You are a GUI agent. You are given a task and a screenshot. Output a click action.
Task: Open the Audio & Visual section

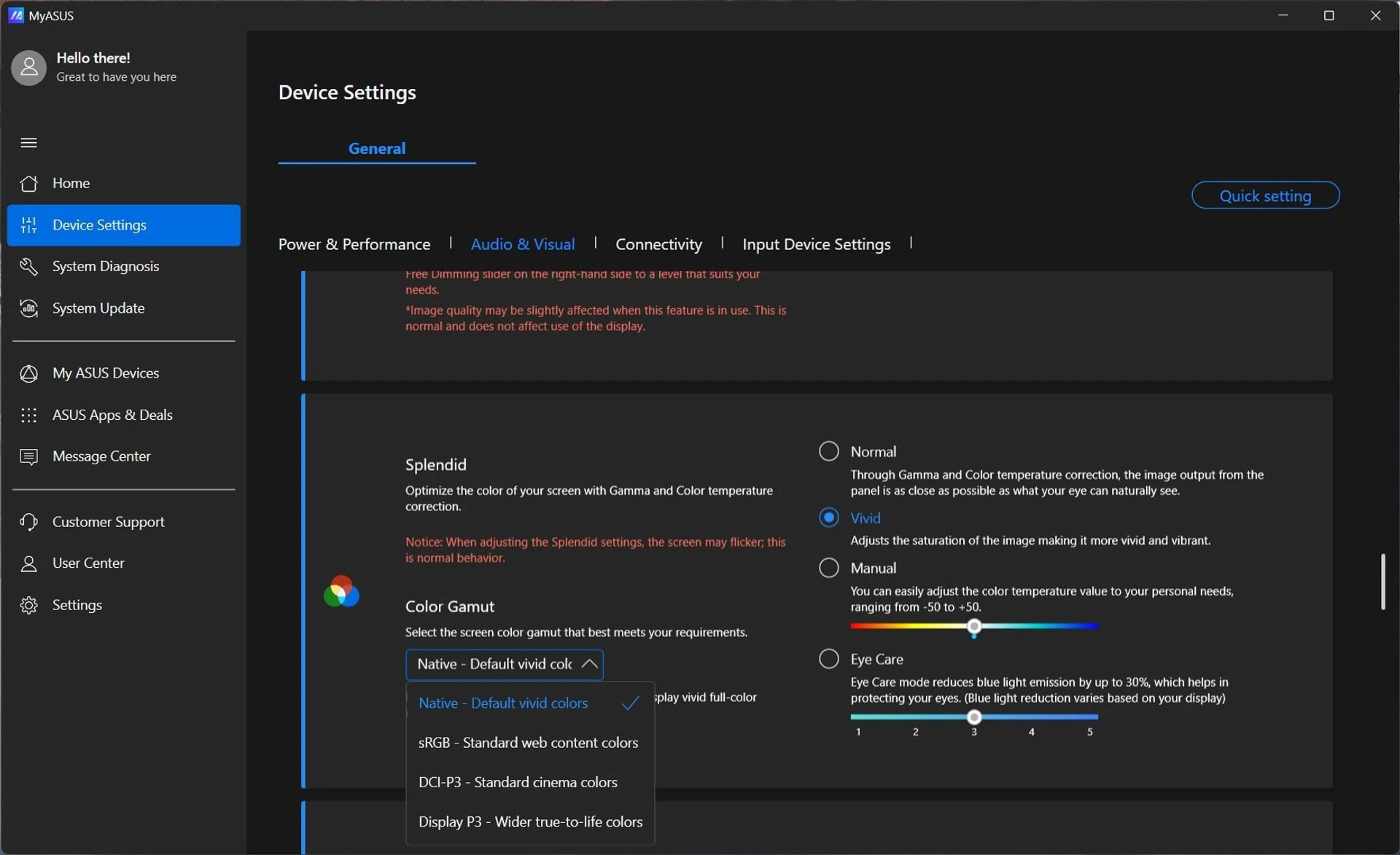(523, 244)
